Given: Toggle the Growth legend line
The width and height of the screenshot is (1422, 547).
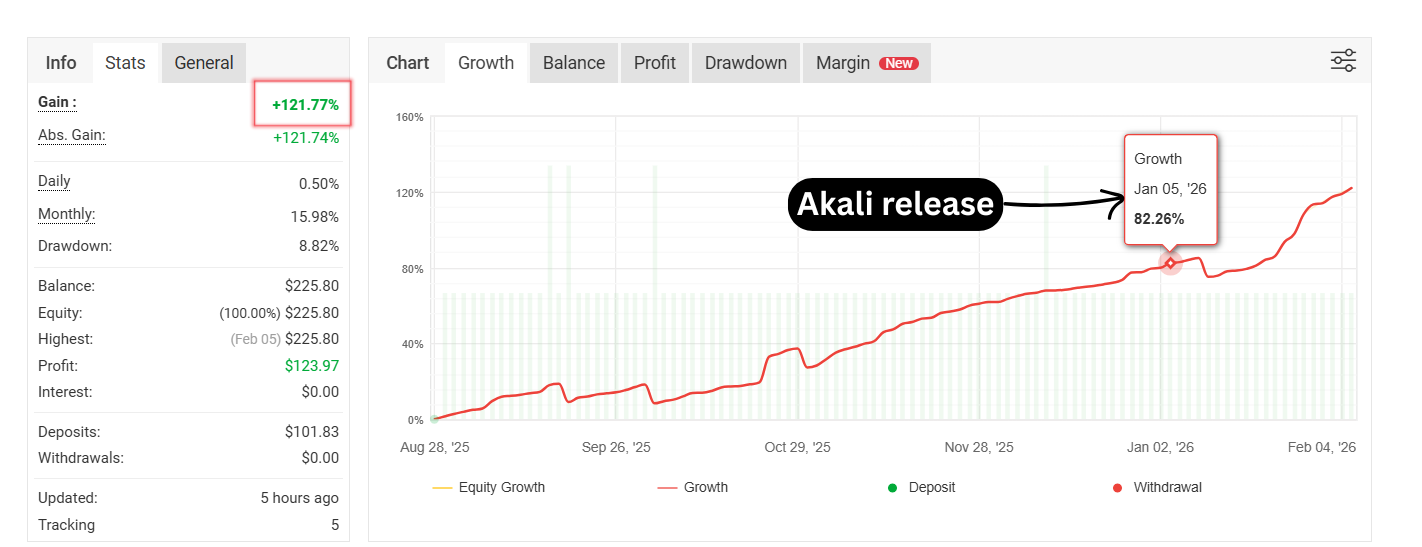Looking at the screenshot, I should (693, 488).
